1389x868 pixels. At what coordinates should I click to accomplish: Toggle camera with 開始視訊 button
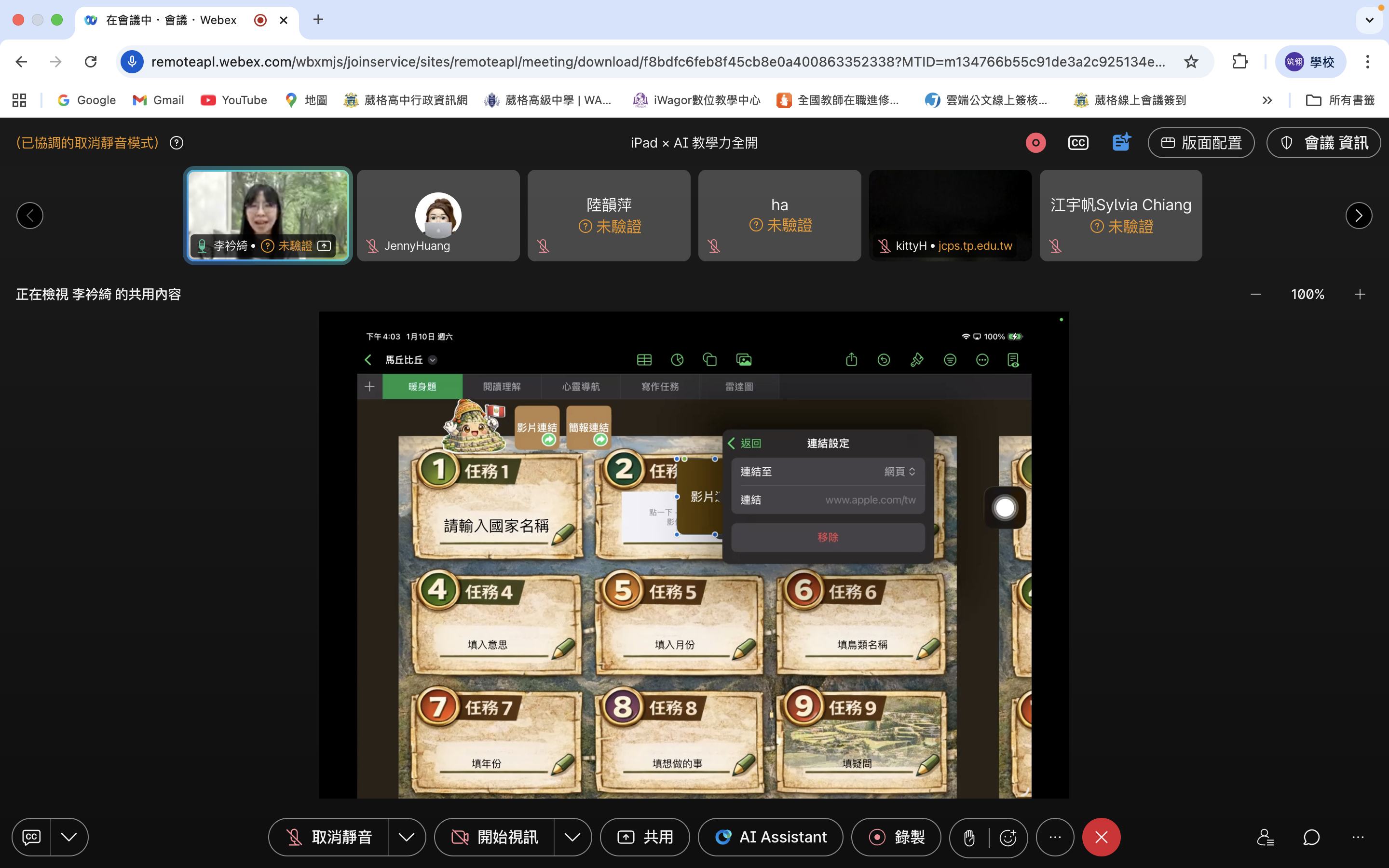pos(495,838)
